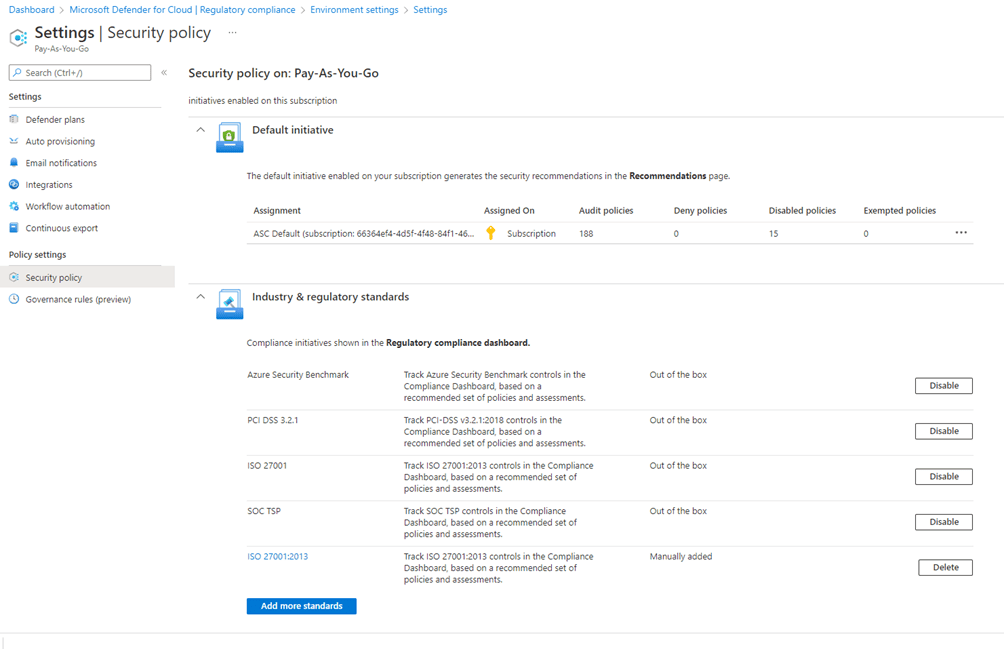Screen dimensions: 1004x649
Task: Go to Dashboard in breadcrumb
Action: click(31, 10)
